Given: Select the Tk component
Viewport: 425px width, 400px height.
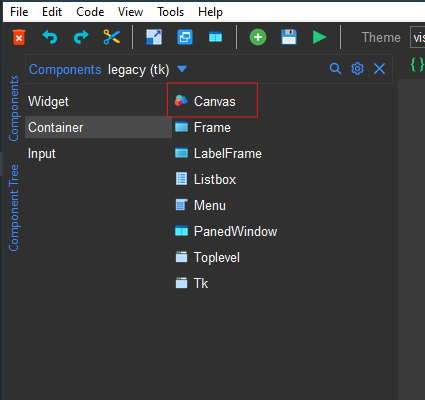Looking at the screenshot, I should tap(192, 283).
